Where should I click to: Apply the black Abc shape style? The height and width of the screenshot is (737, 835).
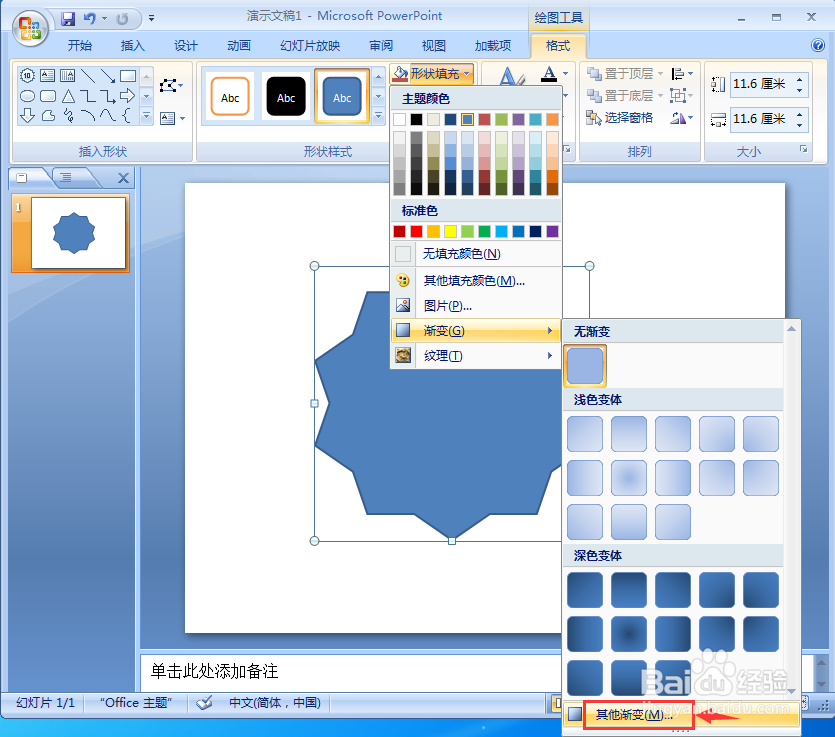(286, 97)
